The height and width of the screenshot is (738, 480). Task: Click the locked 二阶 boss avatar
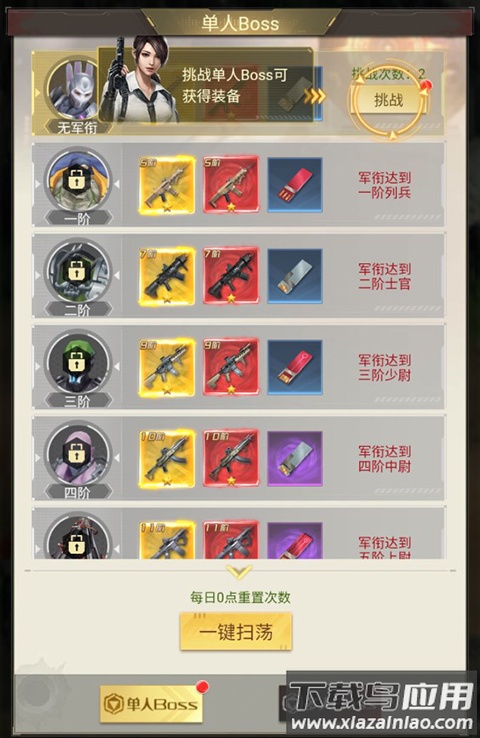pos(78,272)
